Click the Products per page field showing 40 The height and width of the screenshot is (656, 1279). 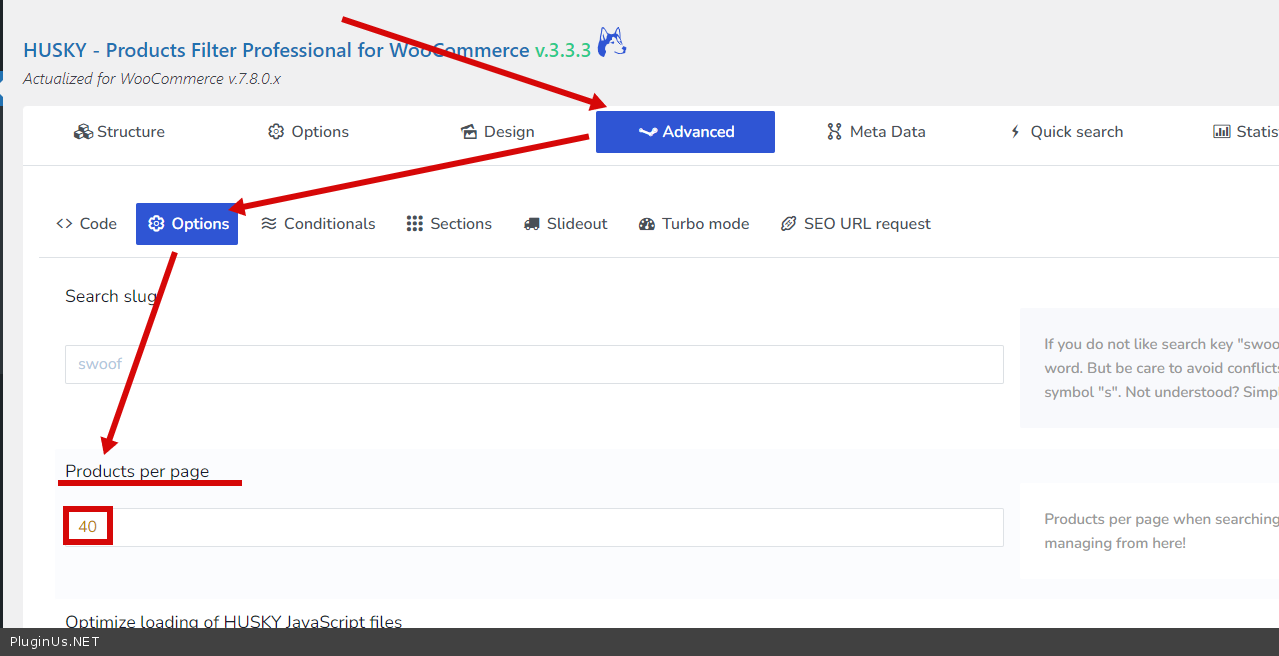click(534, 527)
